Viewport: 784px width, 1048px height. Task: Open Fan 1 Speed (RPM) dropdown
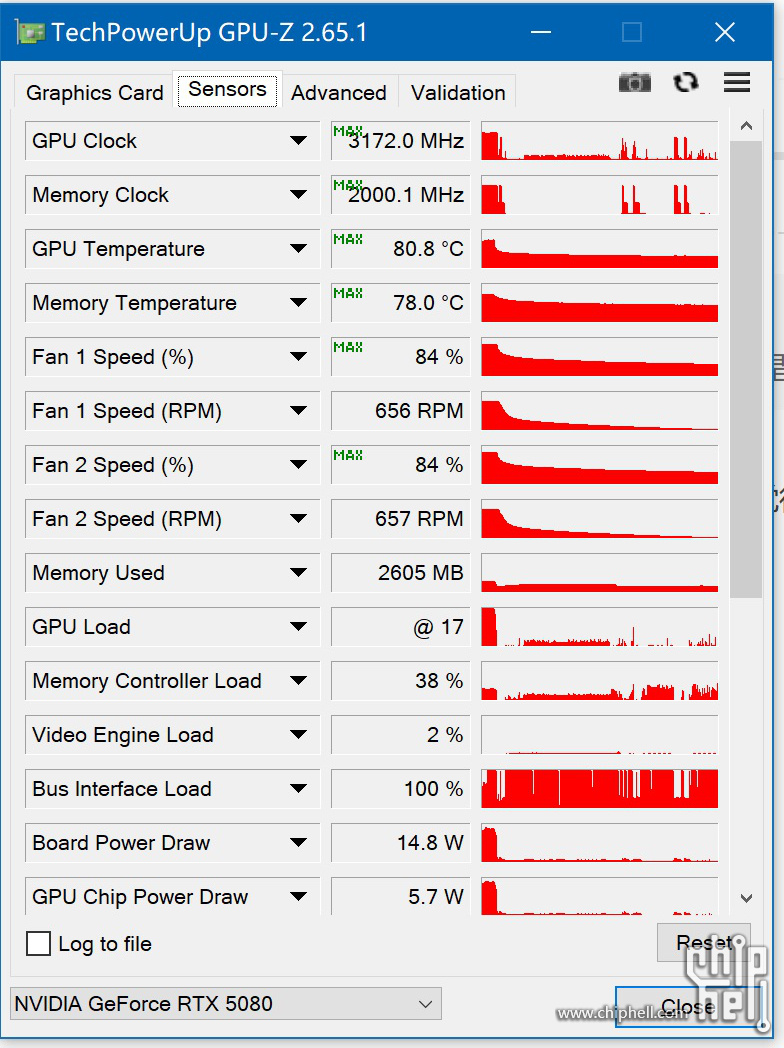pyautogui.click(x=298, y=410)
